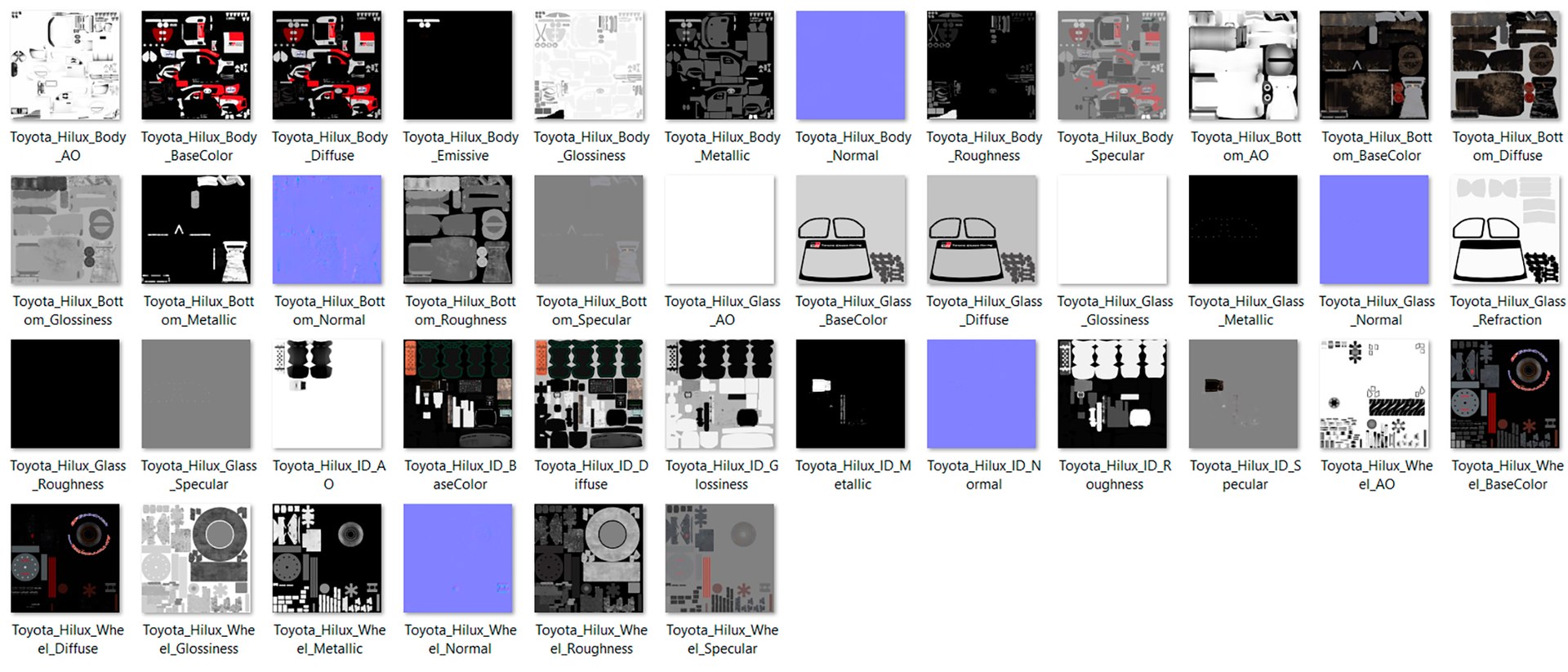Select Toyota_Hilux_Glass_BaseColor thumbnail

click(x=851, y=229)
